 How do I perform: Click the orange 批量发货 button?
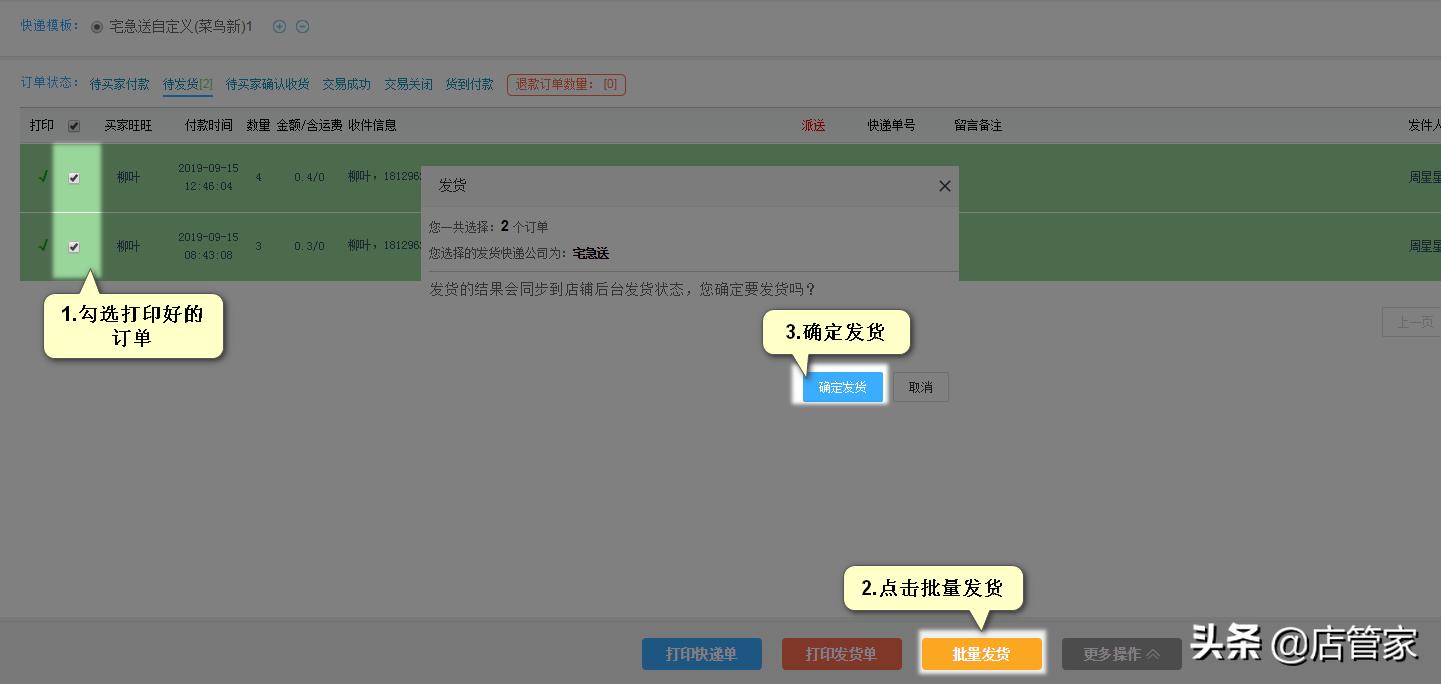(x=981, y=653)
